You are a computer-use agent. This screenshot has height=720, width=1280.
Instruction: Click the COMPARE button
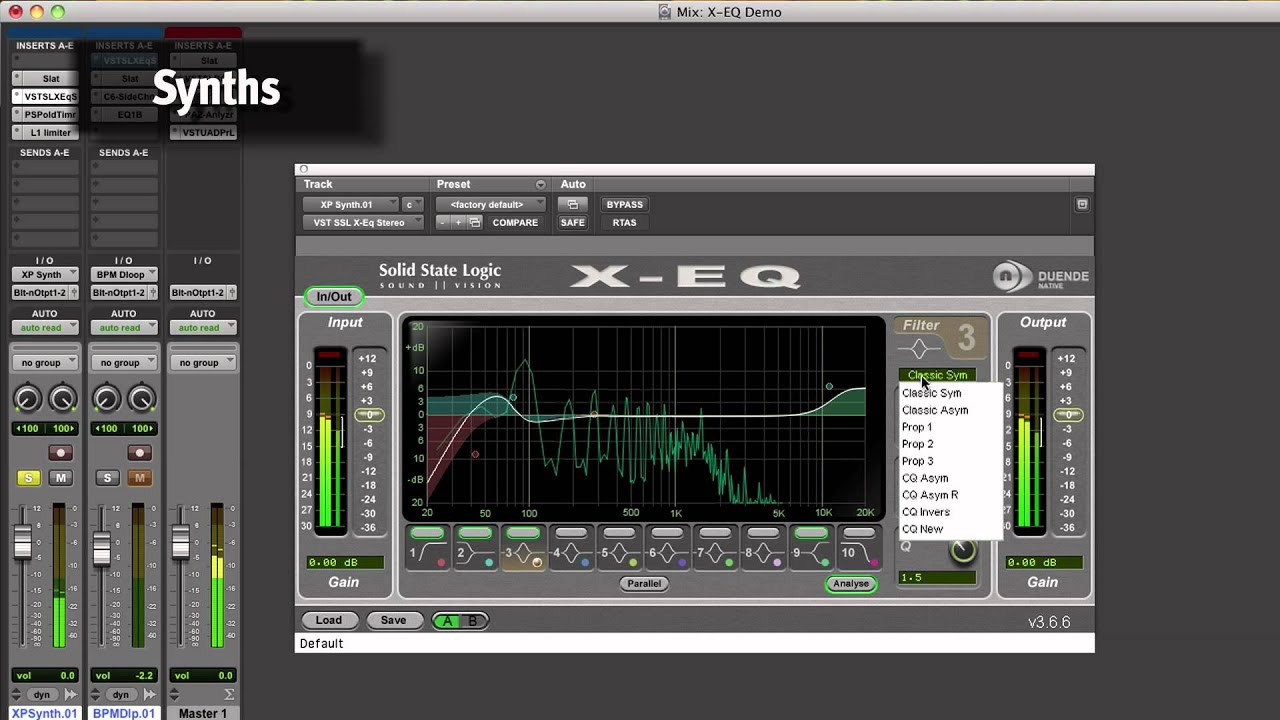515,222
